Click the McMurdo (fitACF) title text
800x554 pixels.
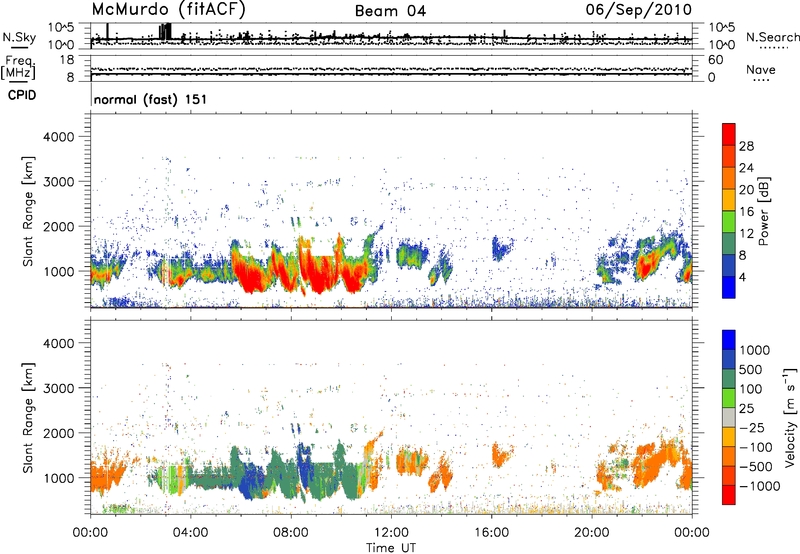pos(169,9)
